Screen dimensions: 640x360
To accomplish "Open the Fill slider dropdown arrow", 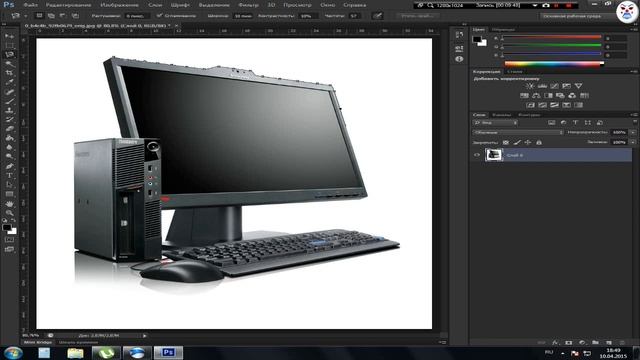I will 633,142.
